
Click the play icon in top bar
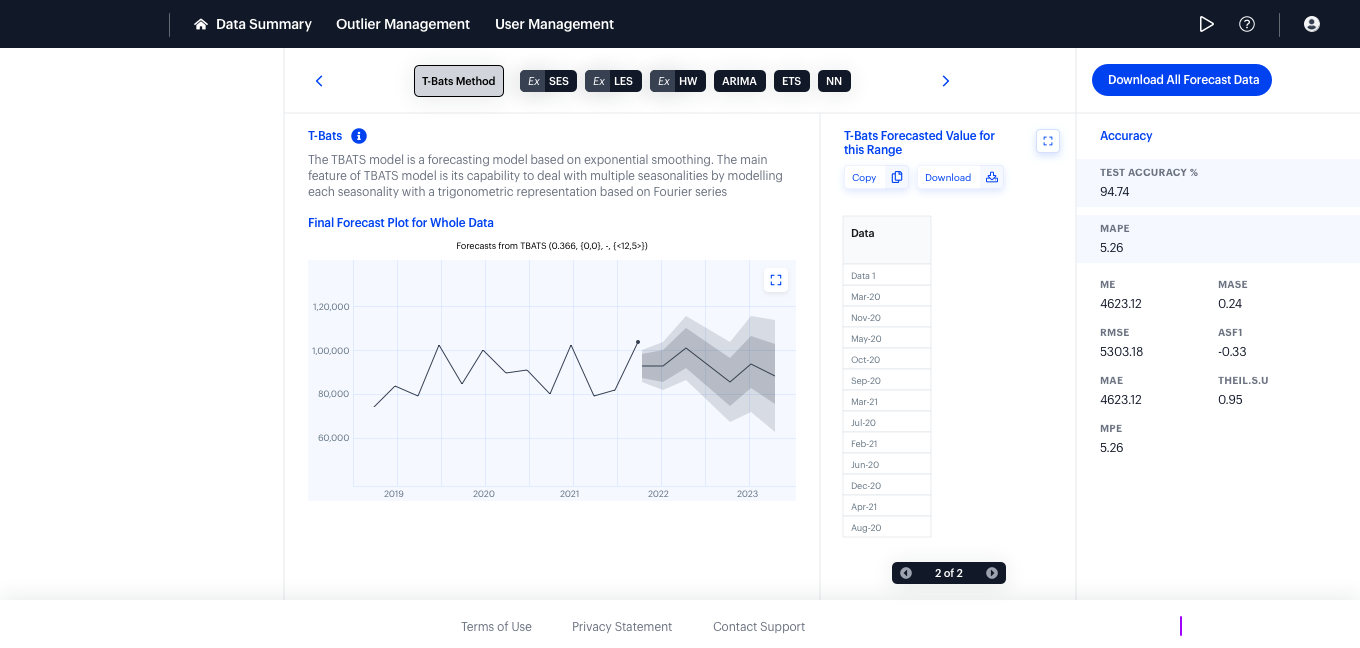pos(1206,24)
